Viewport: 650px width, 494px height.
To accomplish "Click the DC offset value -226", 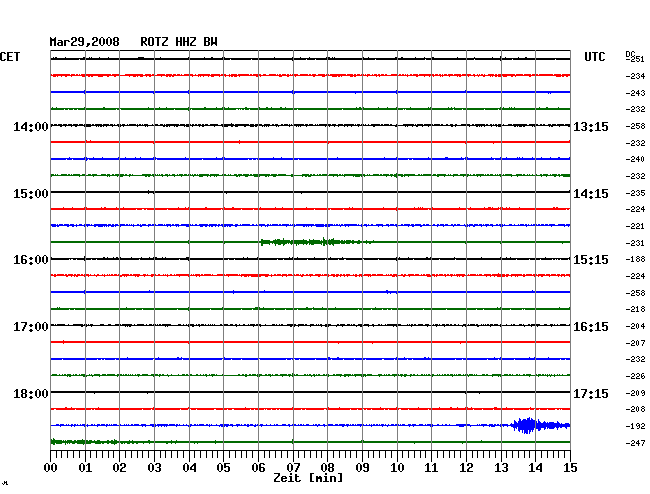I will click(635, 376).
